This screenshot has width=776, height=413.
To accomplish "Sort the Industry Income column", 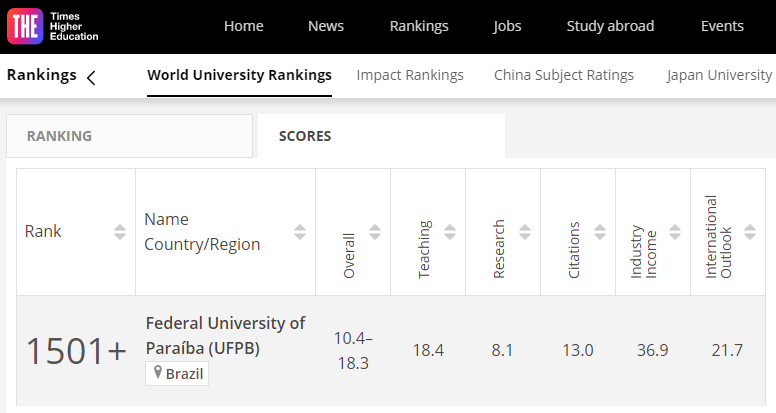I will [x=675, y=232].
